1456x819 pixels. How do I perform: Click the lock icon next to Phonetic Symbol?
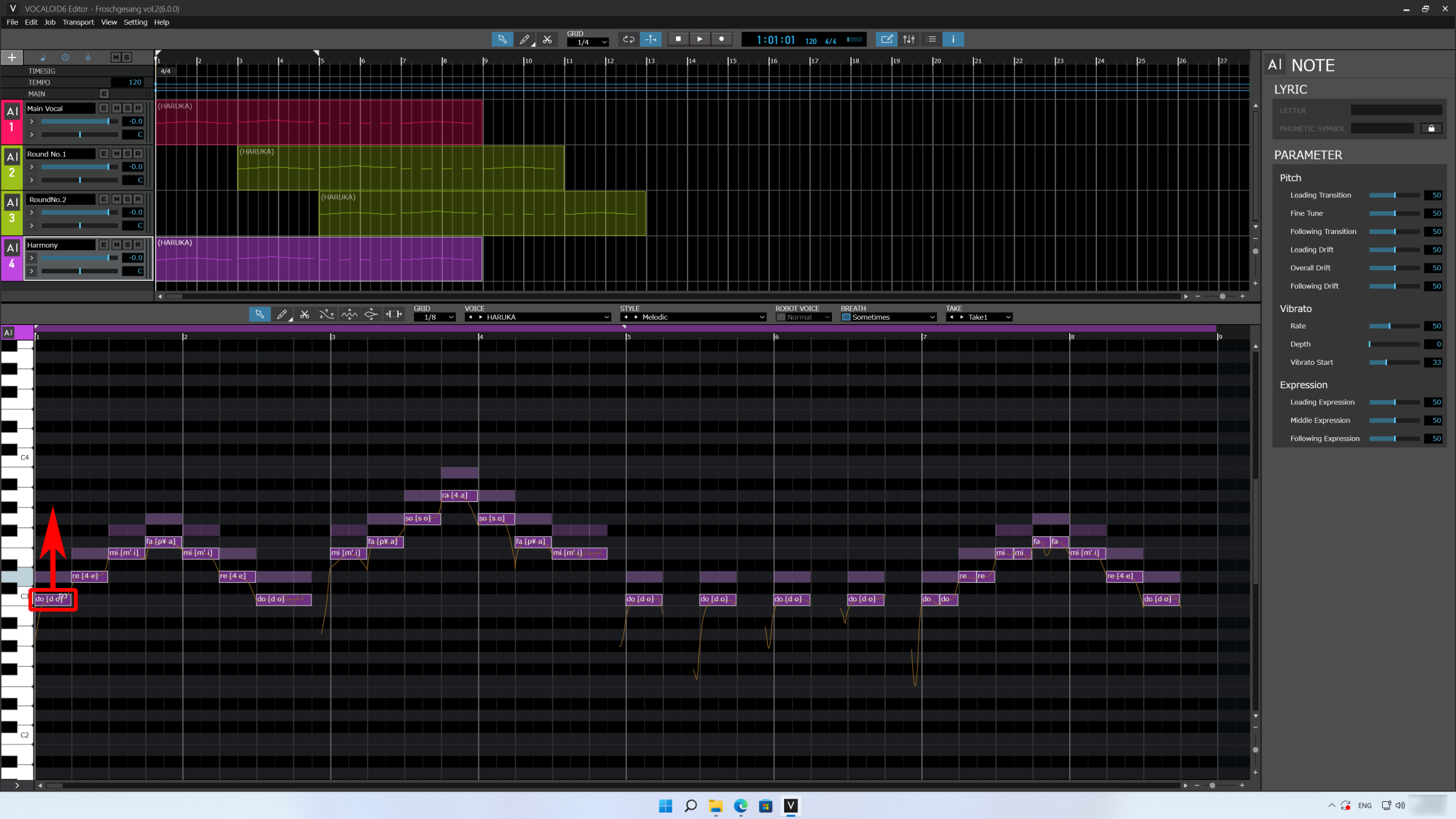coord(1431,128)
